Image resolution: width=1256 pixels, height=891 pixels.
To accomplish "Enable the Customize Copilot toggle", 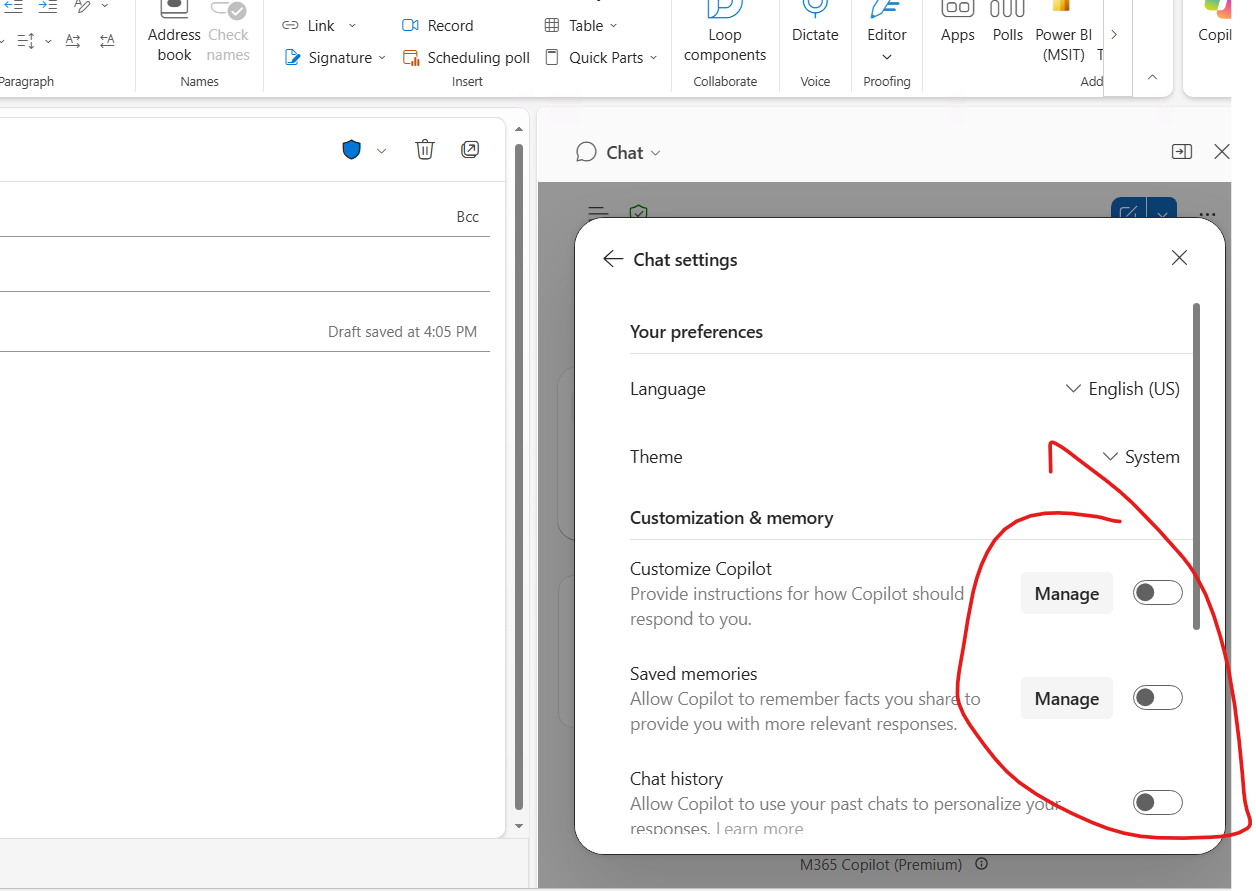I will [x=1157, y=593].
